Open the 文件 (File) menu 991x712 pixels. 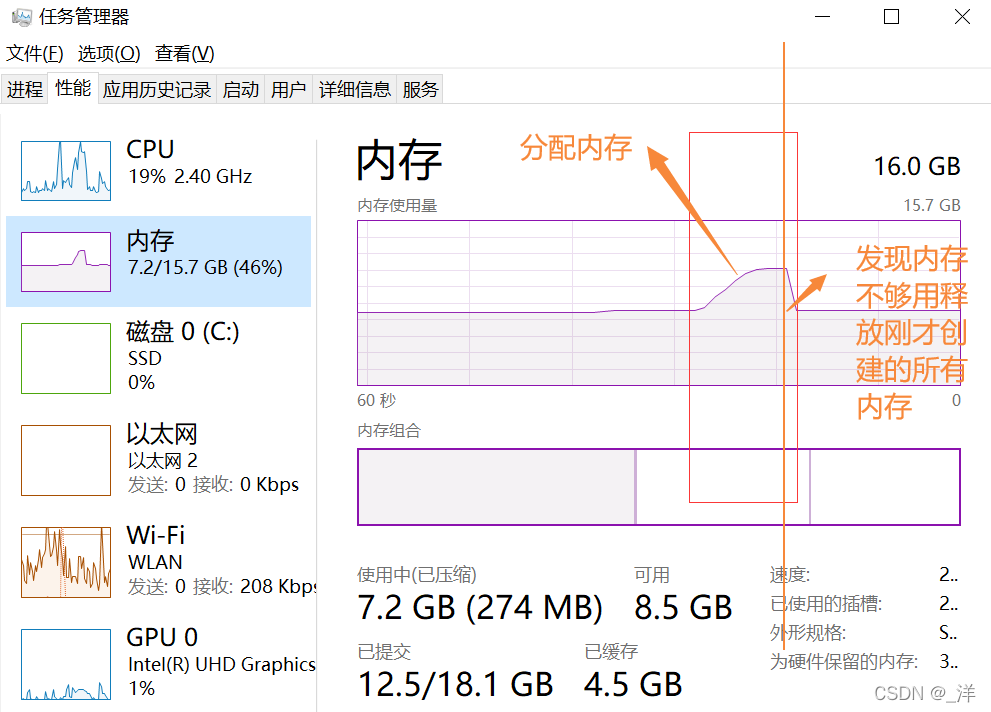click(34, 53)
